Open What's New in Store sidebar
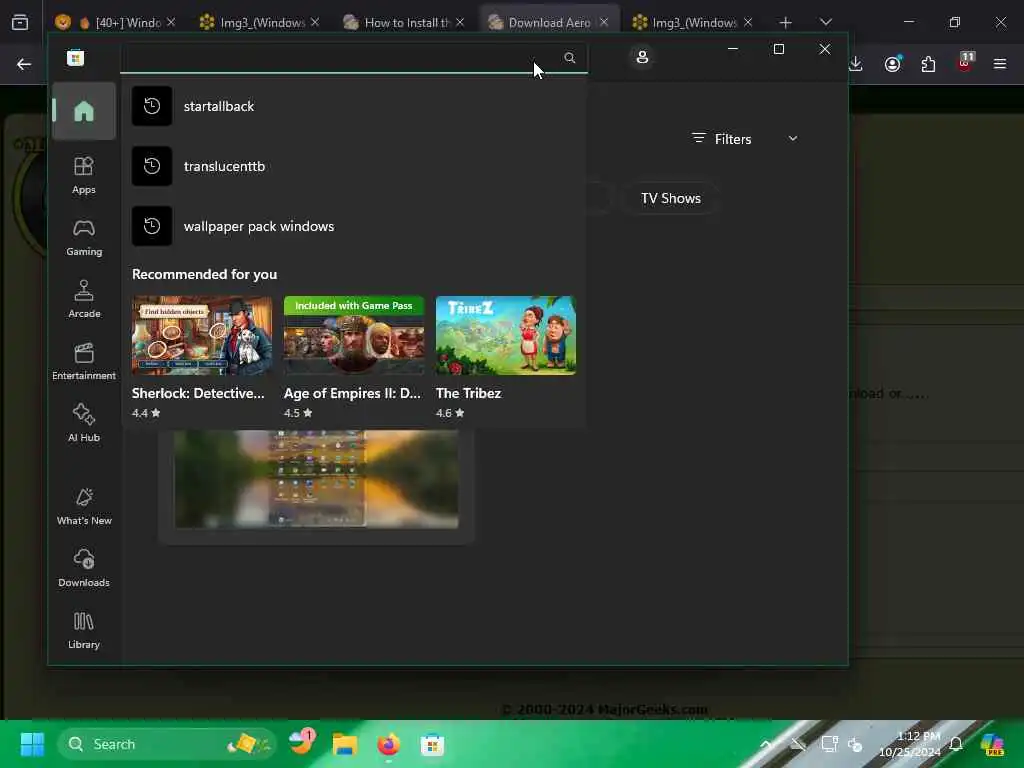Viewport: 1024px width, 768px height. pos(84,507)
